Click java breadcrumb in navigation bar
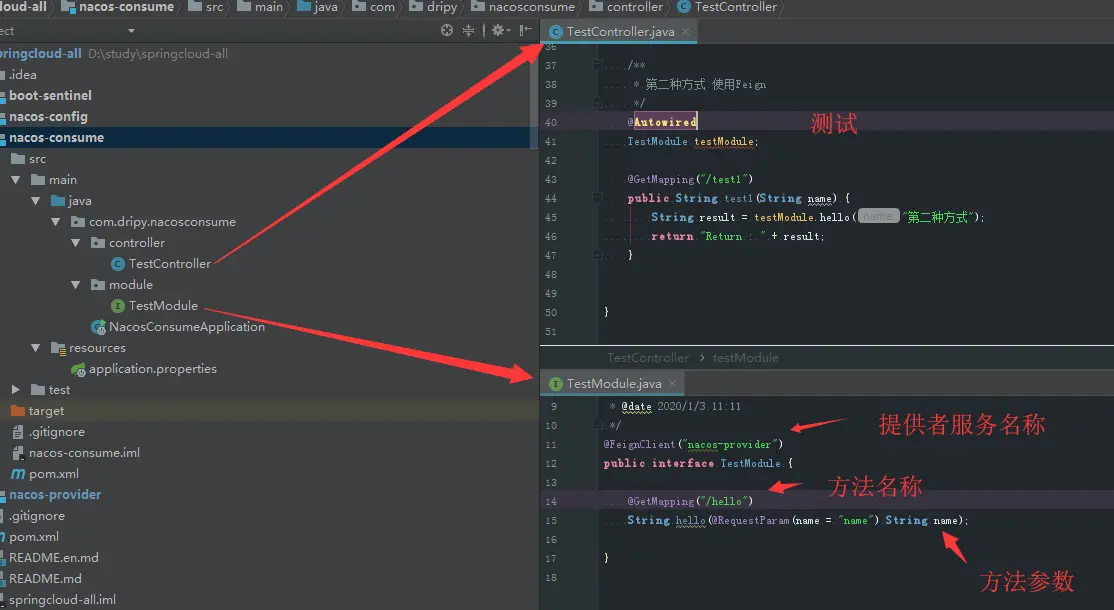Screen dimensions: 1114x610 click(x=318, y=7)
